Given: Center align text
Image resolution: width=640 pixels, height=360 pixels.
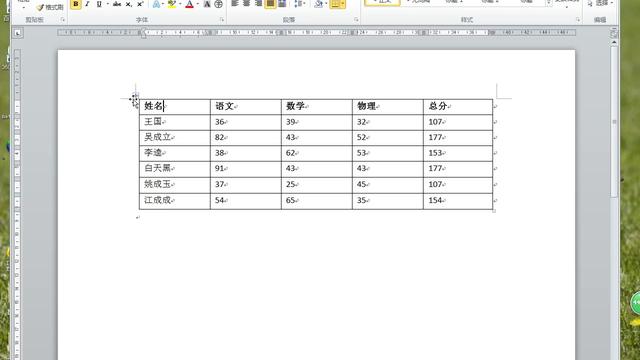Looking at the screenshot, I should (x=247, y=4).
